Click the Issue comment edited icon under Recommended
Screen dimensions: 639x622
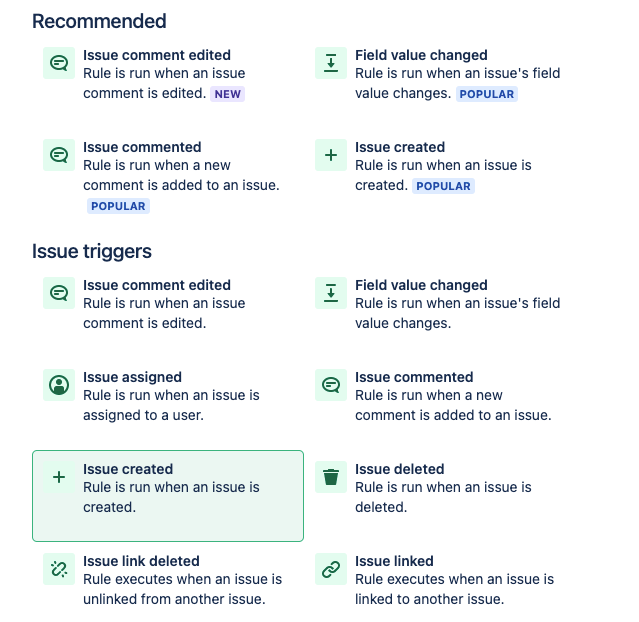tap(59, 63)
